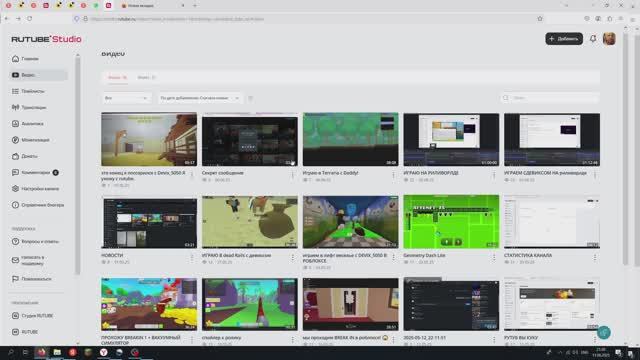The width and height of the screenshot is (640, 360).
Task: Expand the По дате добавления sort dropdown
Action: click(200, 98)
